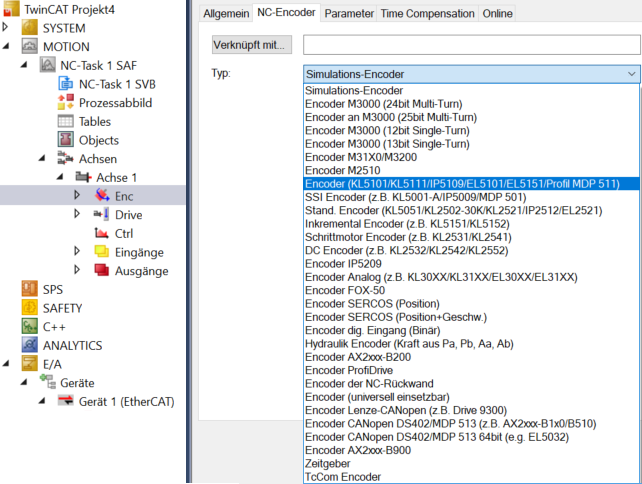
Task: Click the Objects icon under NC-Task
Action: pyautogui.click(x=65, y=140)
